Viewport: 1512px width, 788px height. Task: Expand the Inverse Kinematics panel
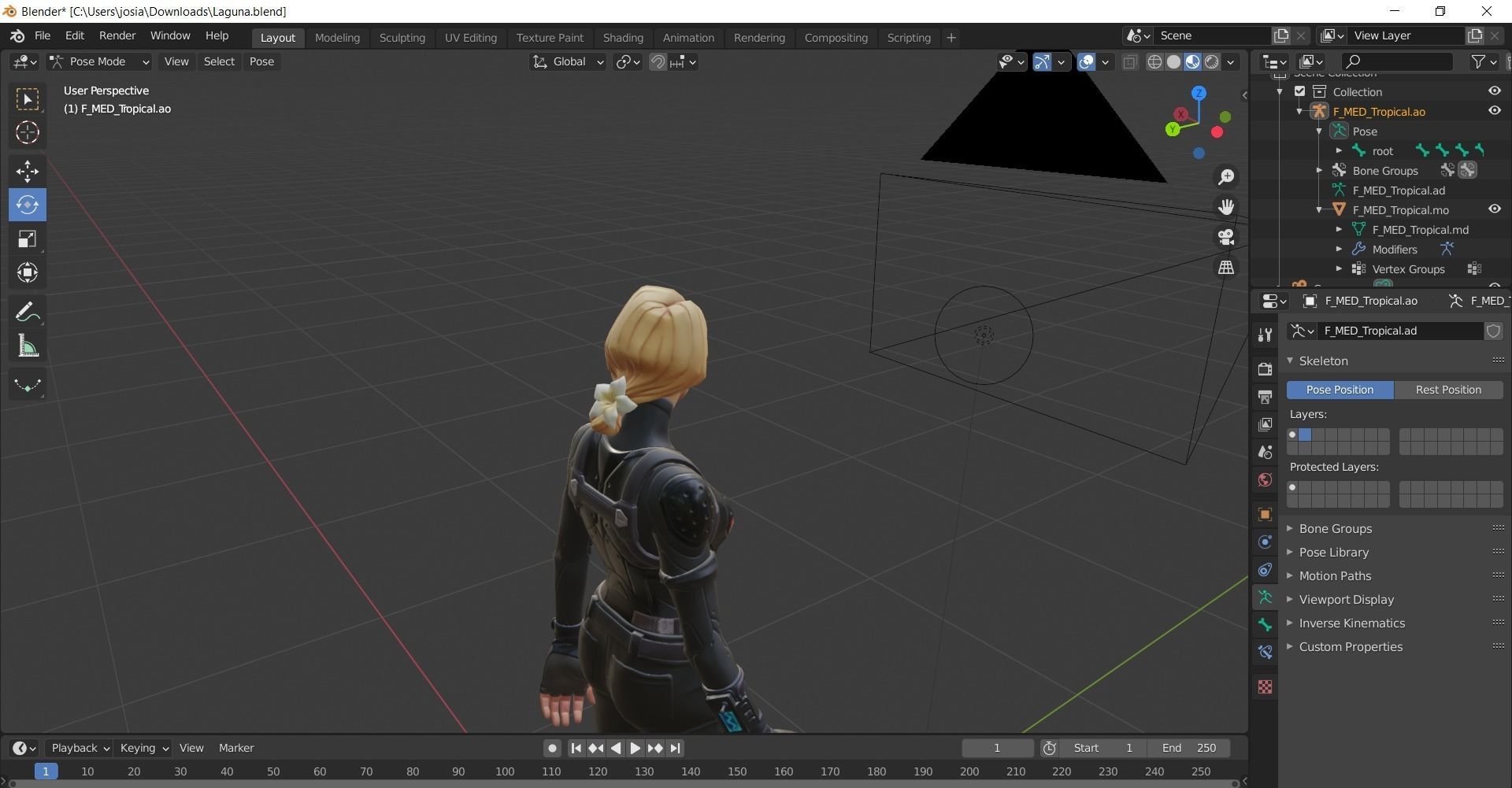point(1351,623)
